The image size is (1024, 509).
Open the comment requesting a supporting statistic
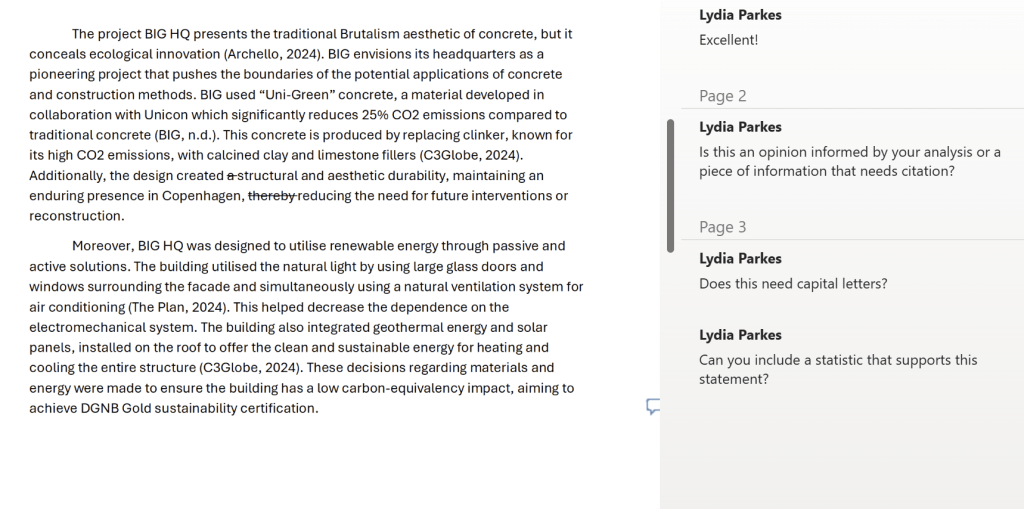pos(838,369)
